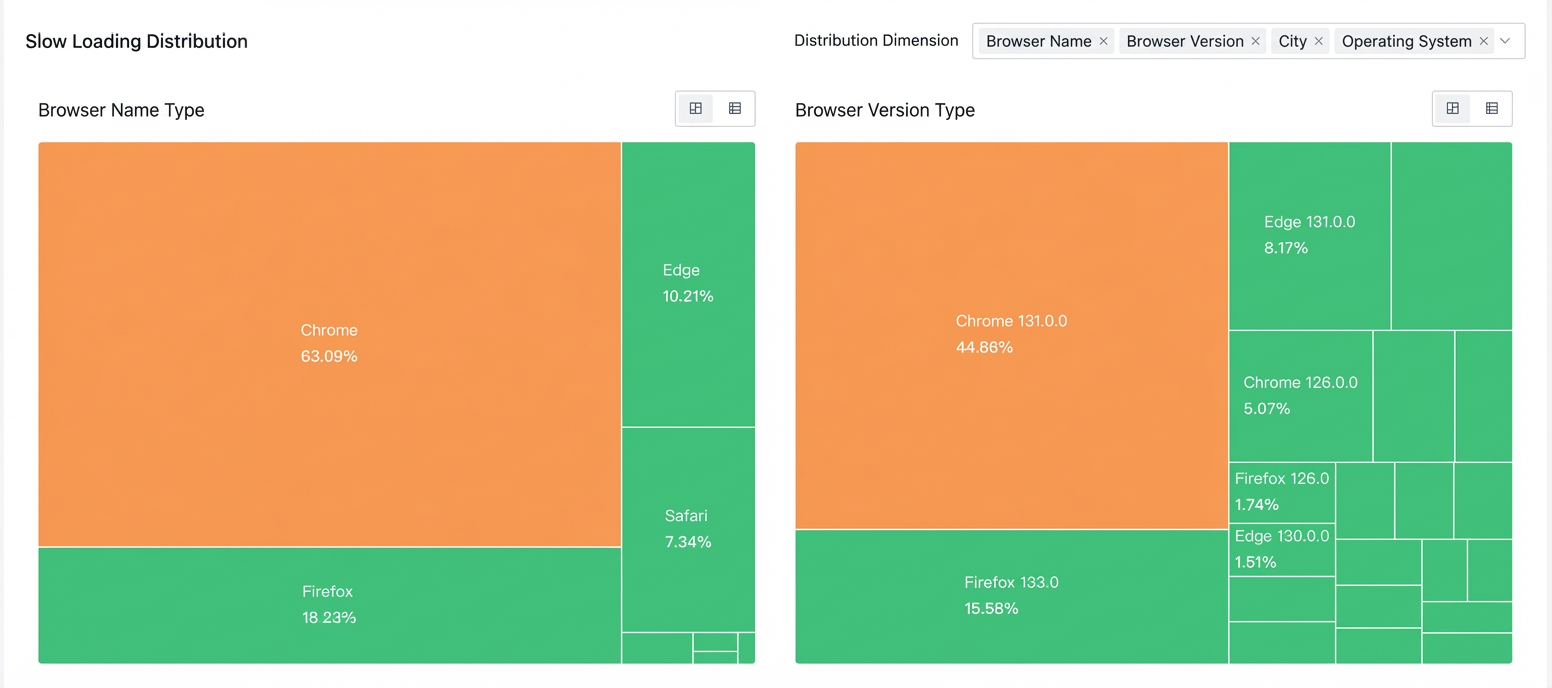Click inside the Distribution Dimension multi-select field
The width and height of the screenshot is (1552, 688).
pos(1248,41)
